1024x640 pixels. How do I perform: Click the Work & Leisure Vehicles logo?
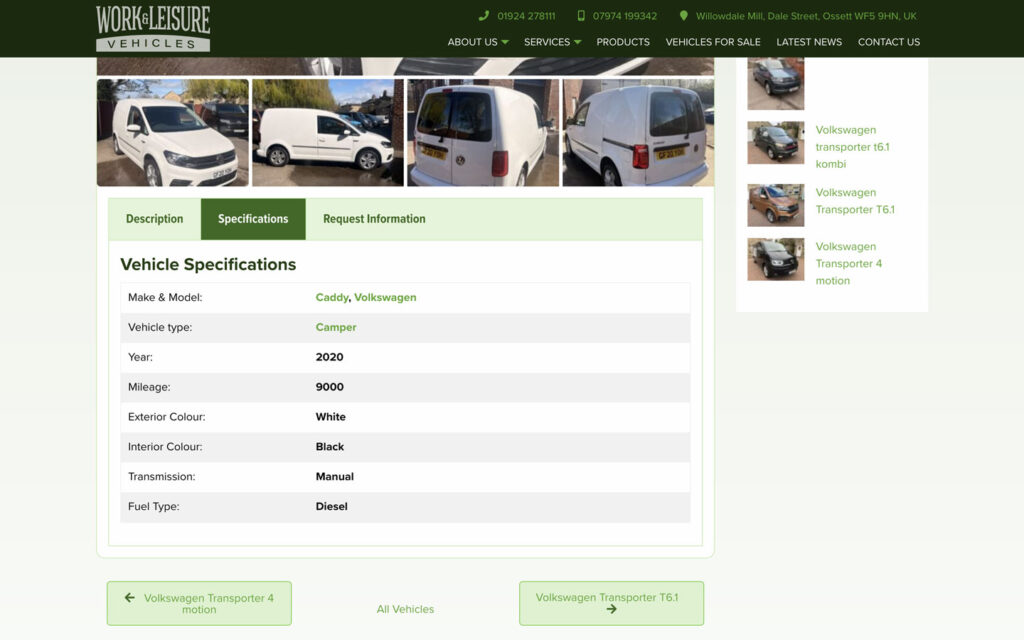click(153, 28)
